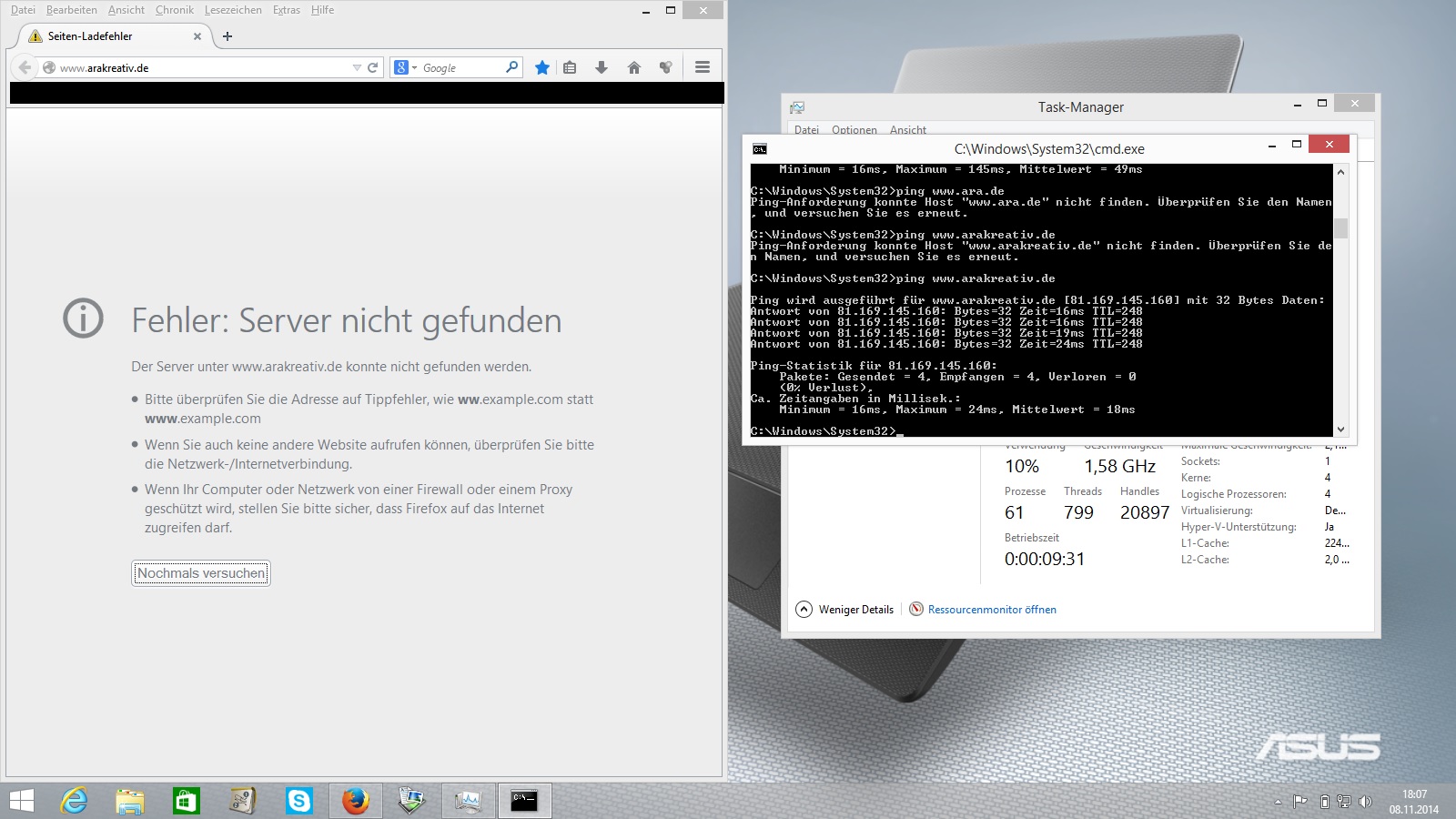
Task: Click the Handles value 20897
Action: [1145, 512]
